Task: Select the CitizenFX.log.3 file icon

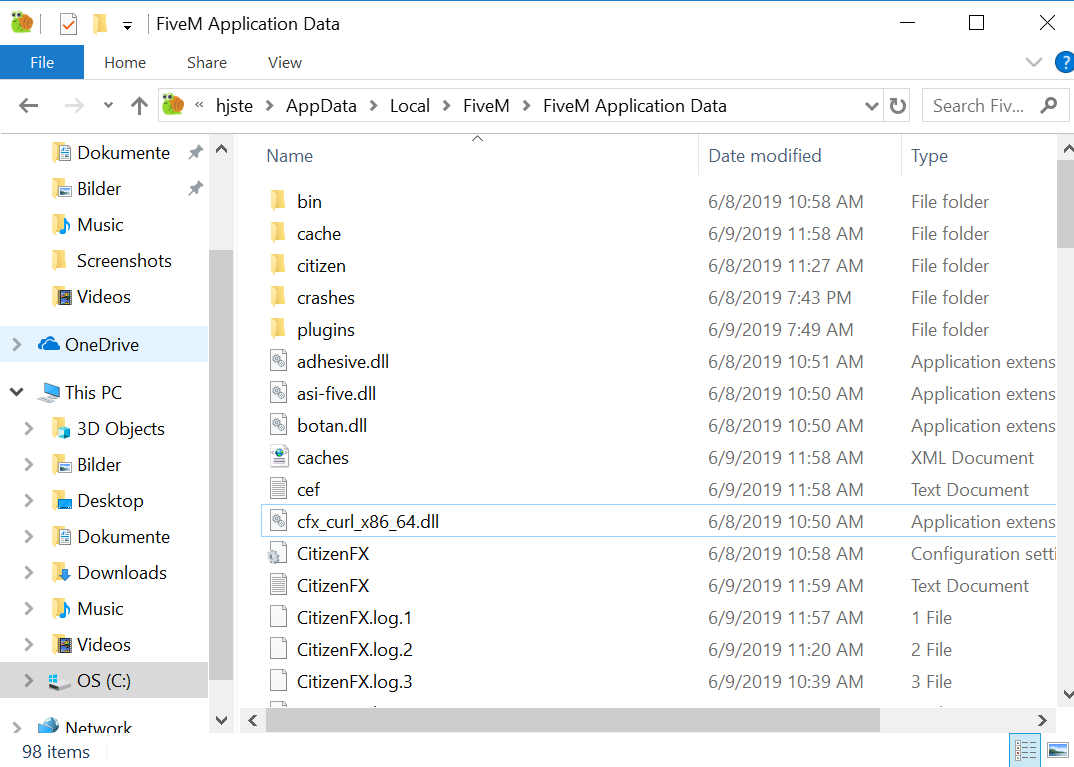Action: (x=278, y=681)
